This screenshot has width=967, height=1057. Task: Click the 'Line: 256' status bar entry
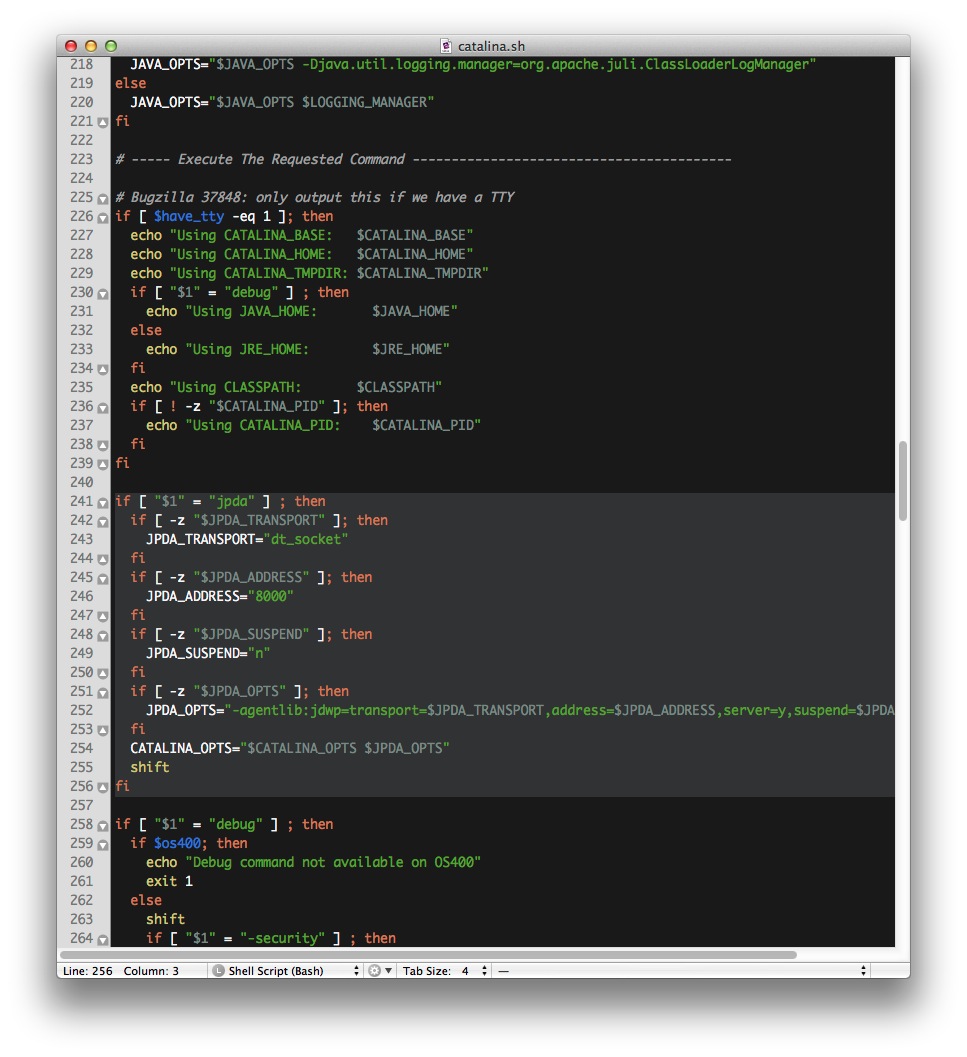(88, 971)
